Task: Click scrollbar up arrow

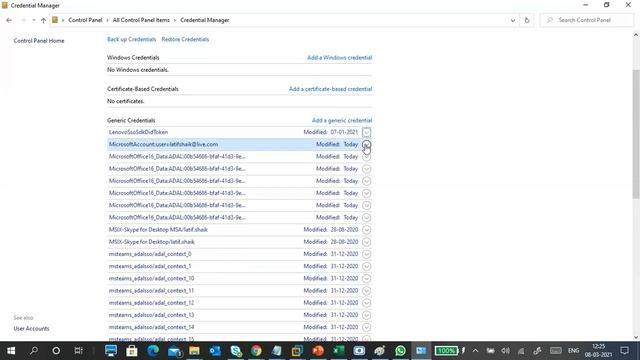Action: 636,35
